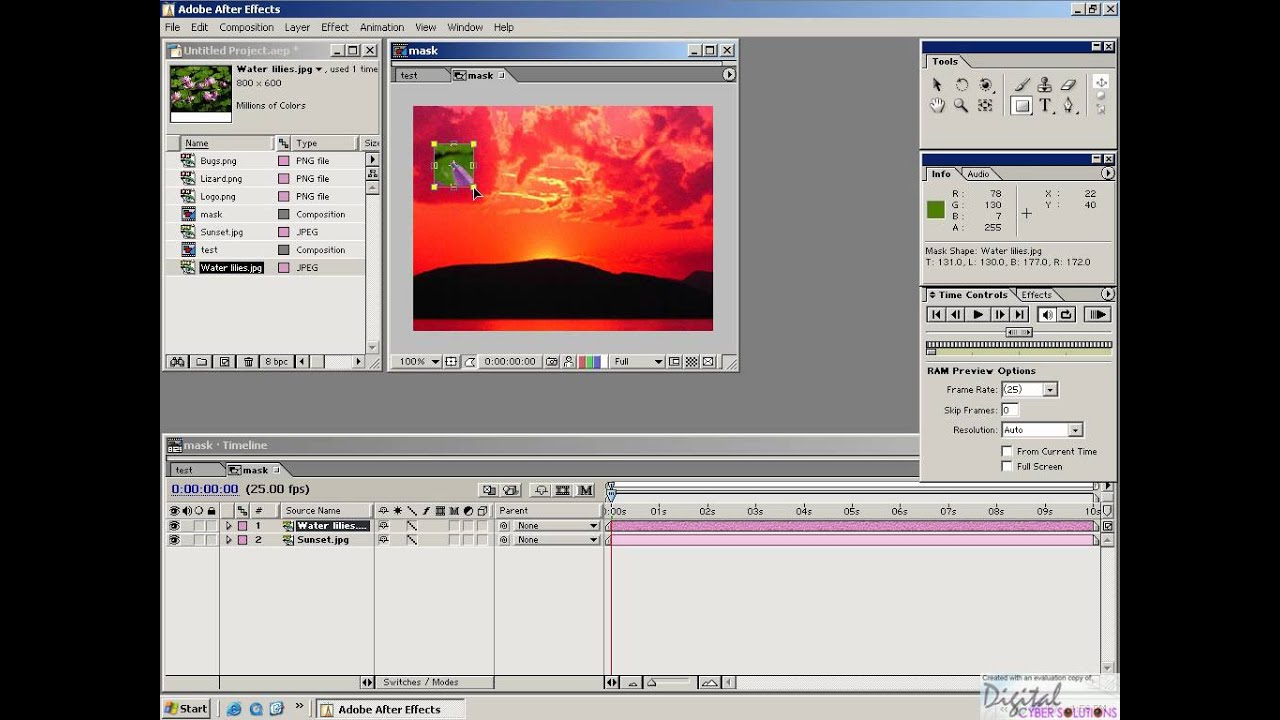This screenshot has height=720, width=1280.
Task: Enable From Current Time checkbox
Action: click(1007, 452)
